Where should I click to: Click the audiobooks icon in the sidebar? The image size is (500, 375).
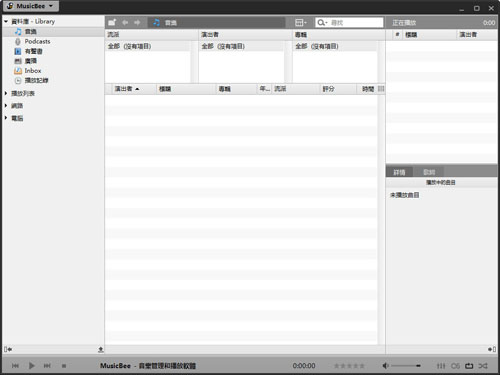click(18, 51)
